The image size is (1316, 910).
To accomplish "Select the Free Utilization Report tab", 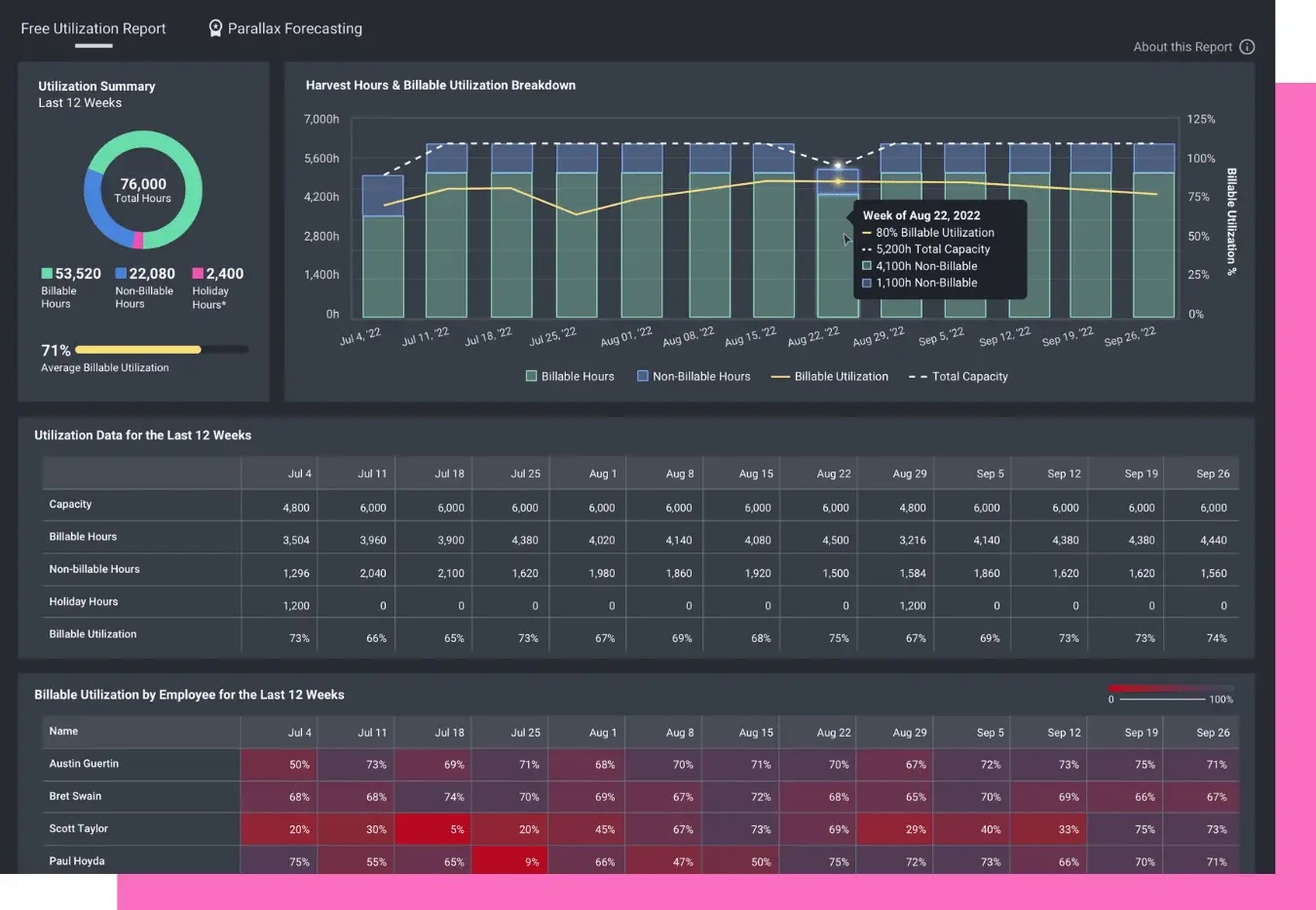I will tap(94, 29).
